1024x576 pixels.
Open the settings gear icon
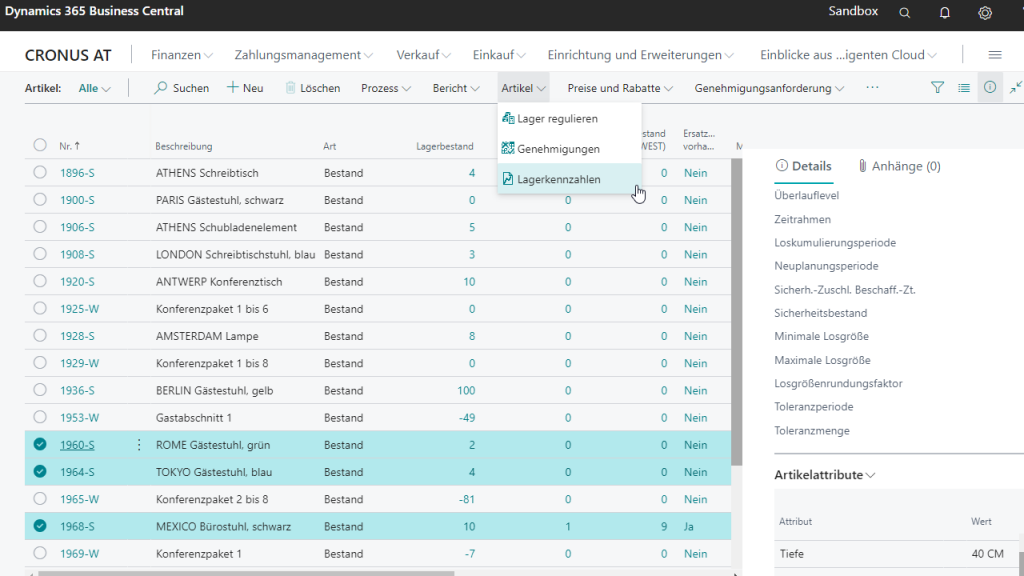pyautogui.click(x=985, y=13)
